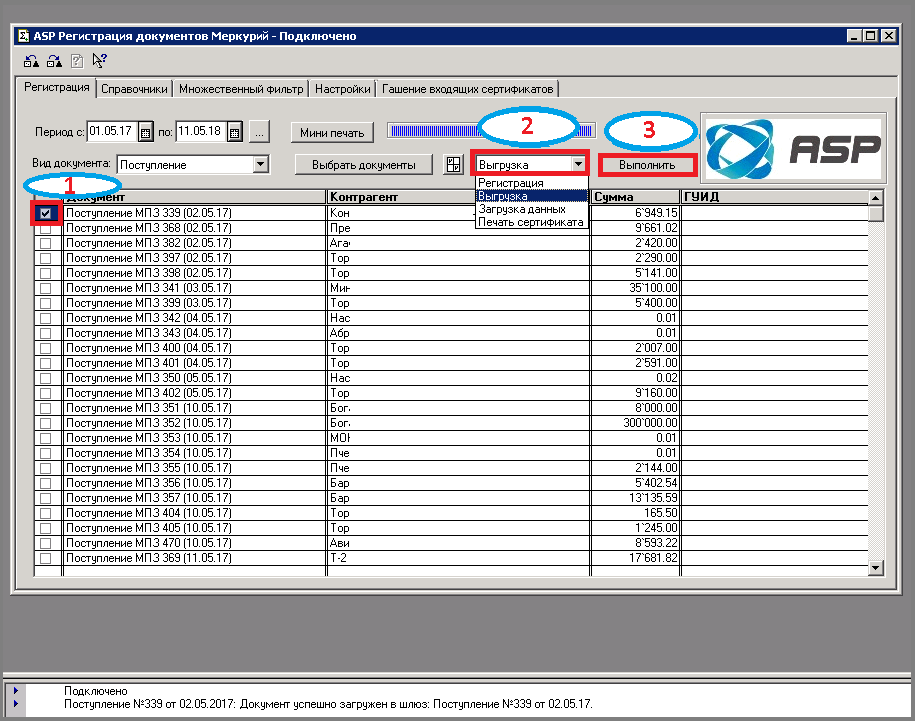Open the Справочники tab
The image size is (915, 721).
(x=134, y=89)
